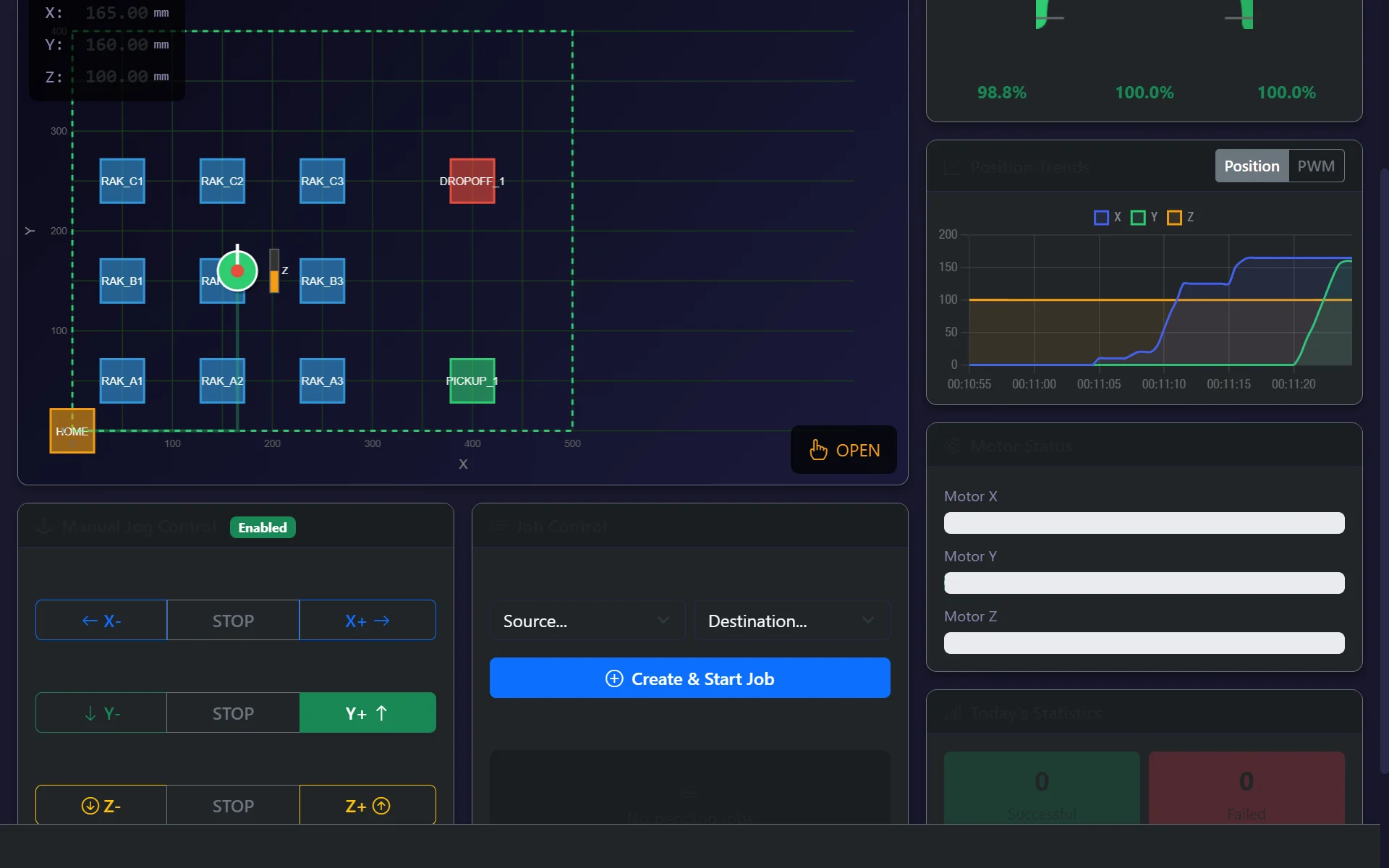Click the X 165.00 mm readout
The width and height of the screenshot is (1389, 868).
(107, 13)
